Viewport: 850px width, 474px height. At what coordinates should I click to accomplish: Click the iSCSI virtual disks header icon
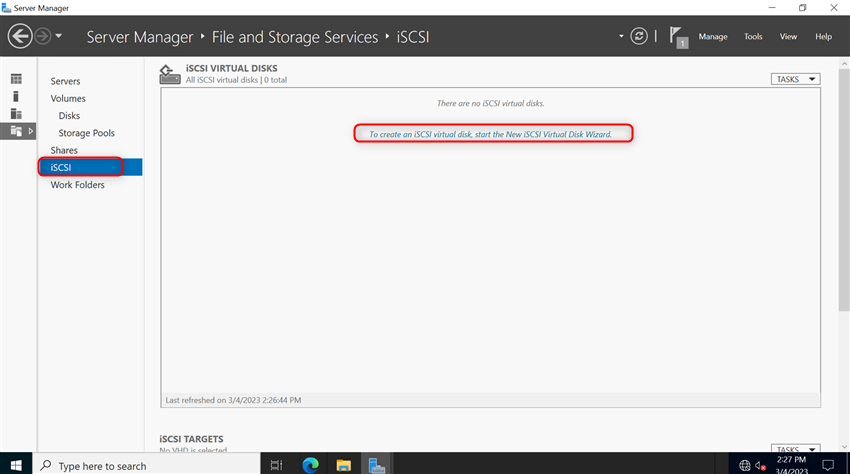[170, 74]
